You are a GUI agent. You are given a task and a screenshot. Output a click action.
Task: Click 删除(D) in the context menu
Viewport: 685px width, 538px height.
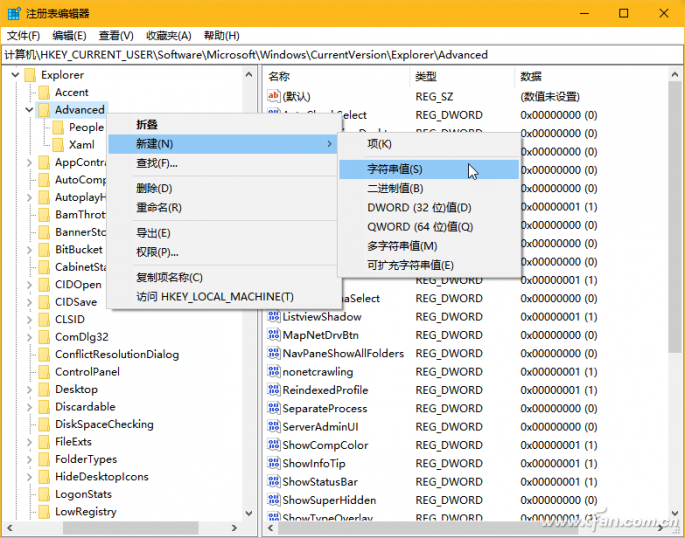point(155,188)
